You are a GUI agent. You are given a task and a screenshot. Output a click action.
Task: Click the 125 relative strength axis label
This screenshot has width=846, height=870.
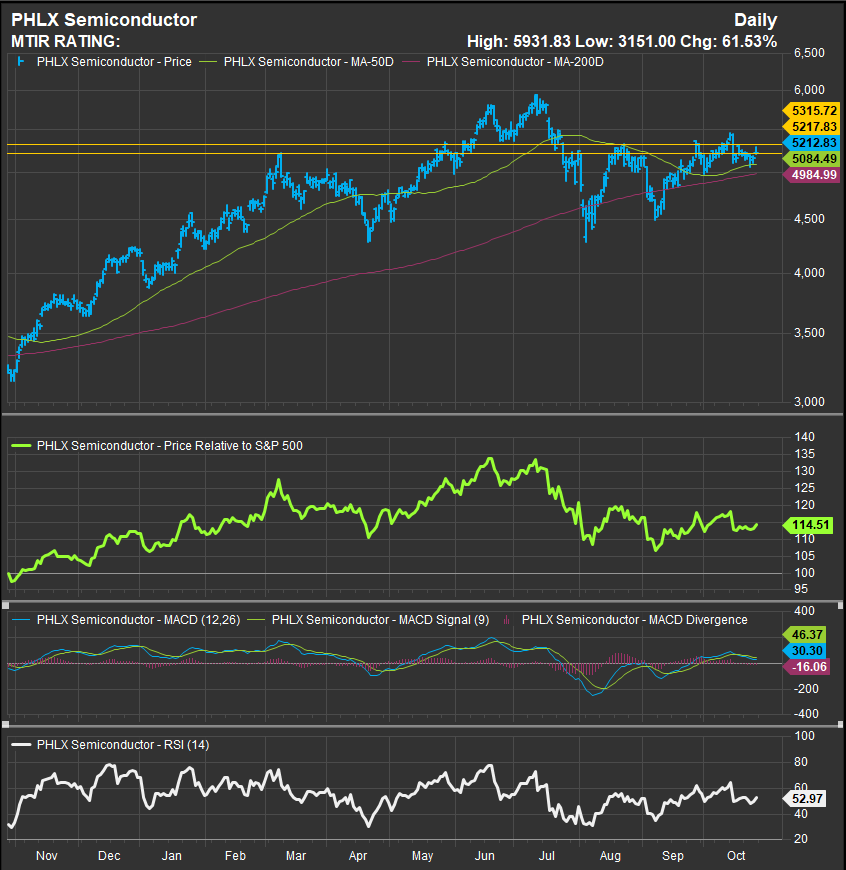click(804, 488)
